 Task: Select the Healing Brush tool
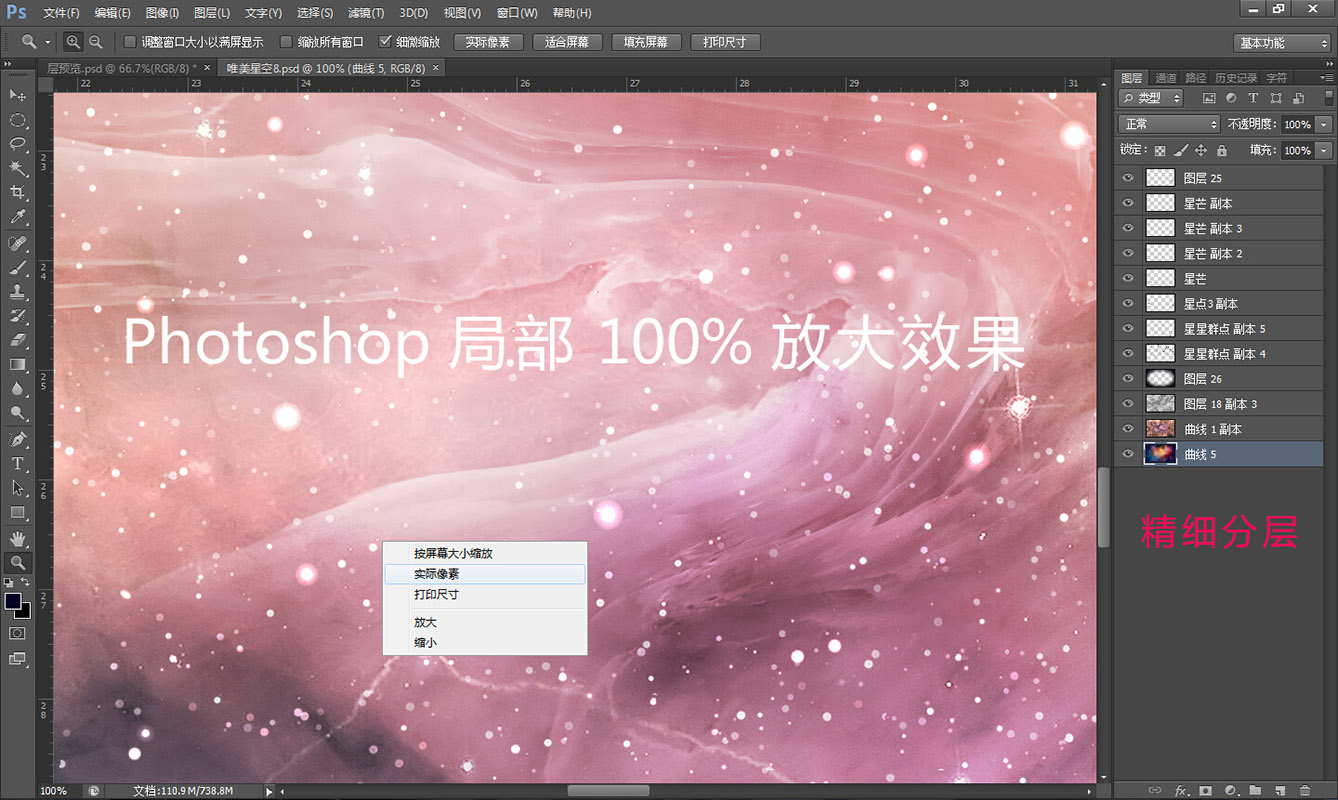[x=18, y=244]
